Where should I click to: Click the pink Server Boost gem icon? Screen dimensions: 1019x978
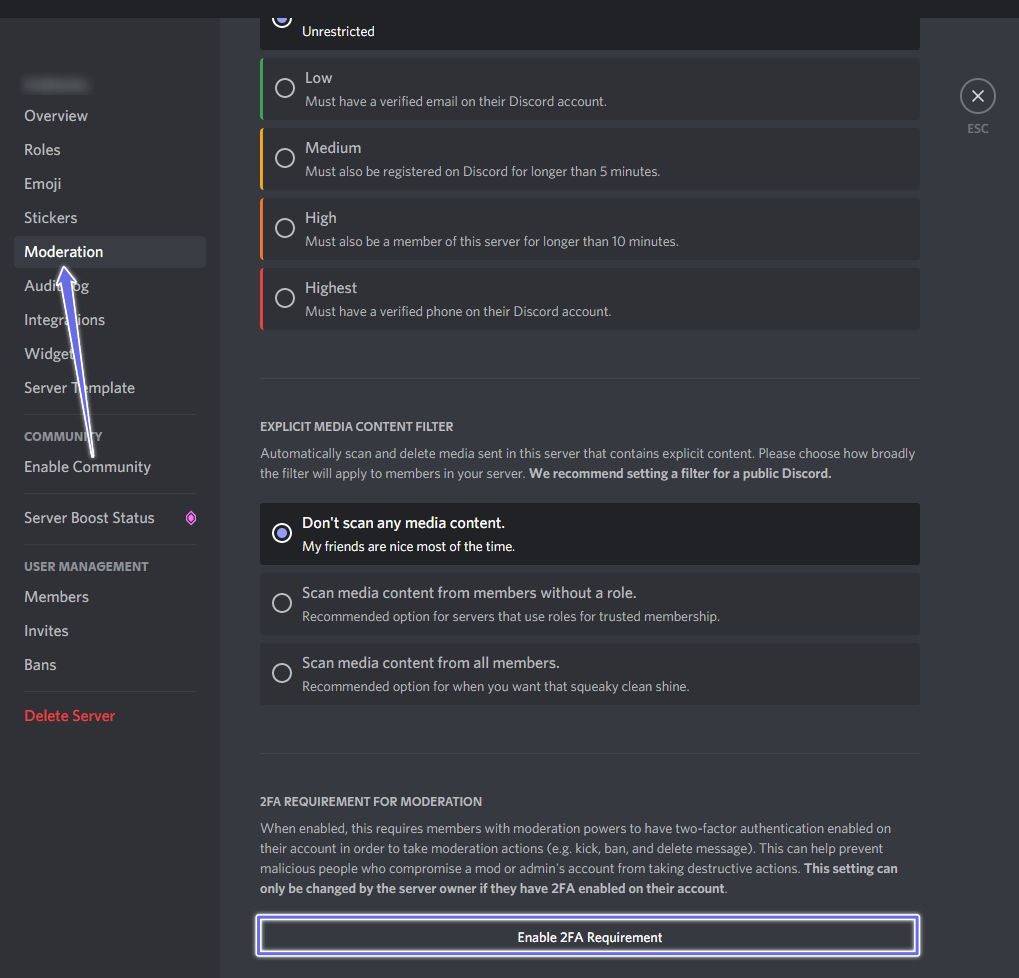point(191,518)
